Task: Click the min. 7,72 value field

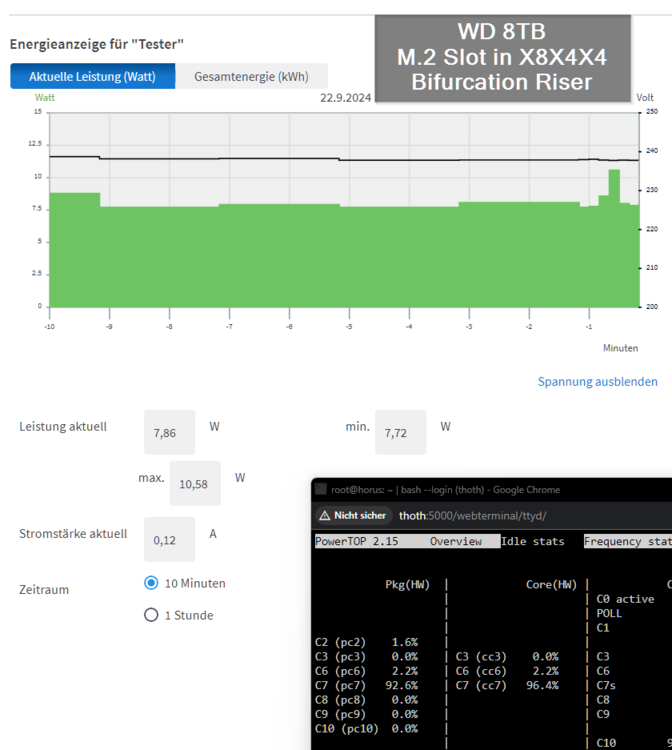Action: click(x=400, y=432)
